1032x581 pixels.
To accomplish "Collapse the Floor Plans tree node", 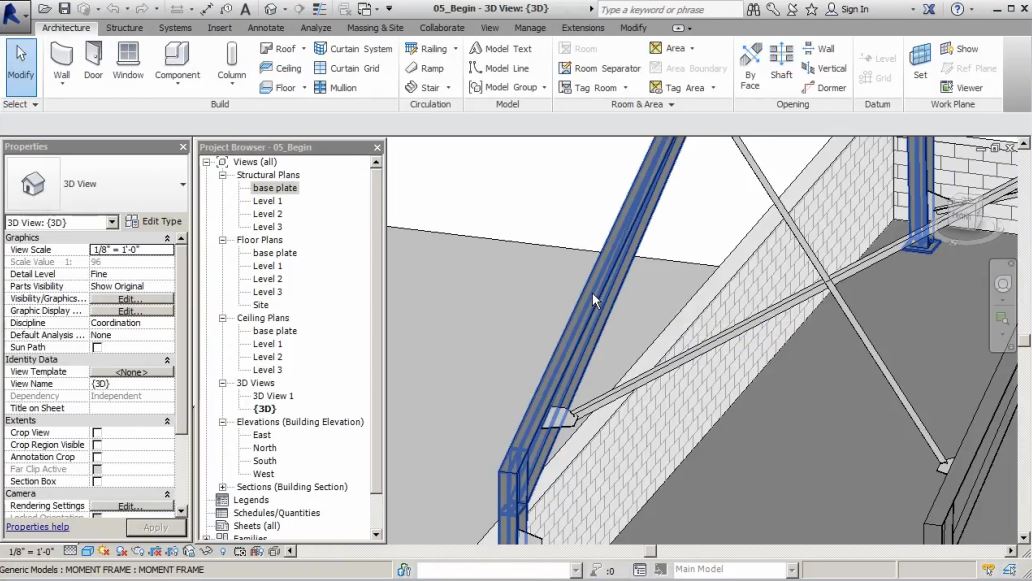I will pyautogui.click(x=222, y=240).
